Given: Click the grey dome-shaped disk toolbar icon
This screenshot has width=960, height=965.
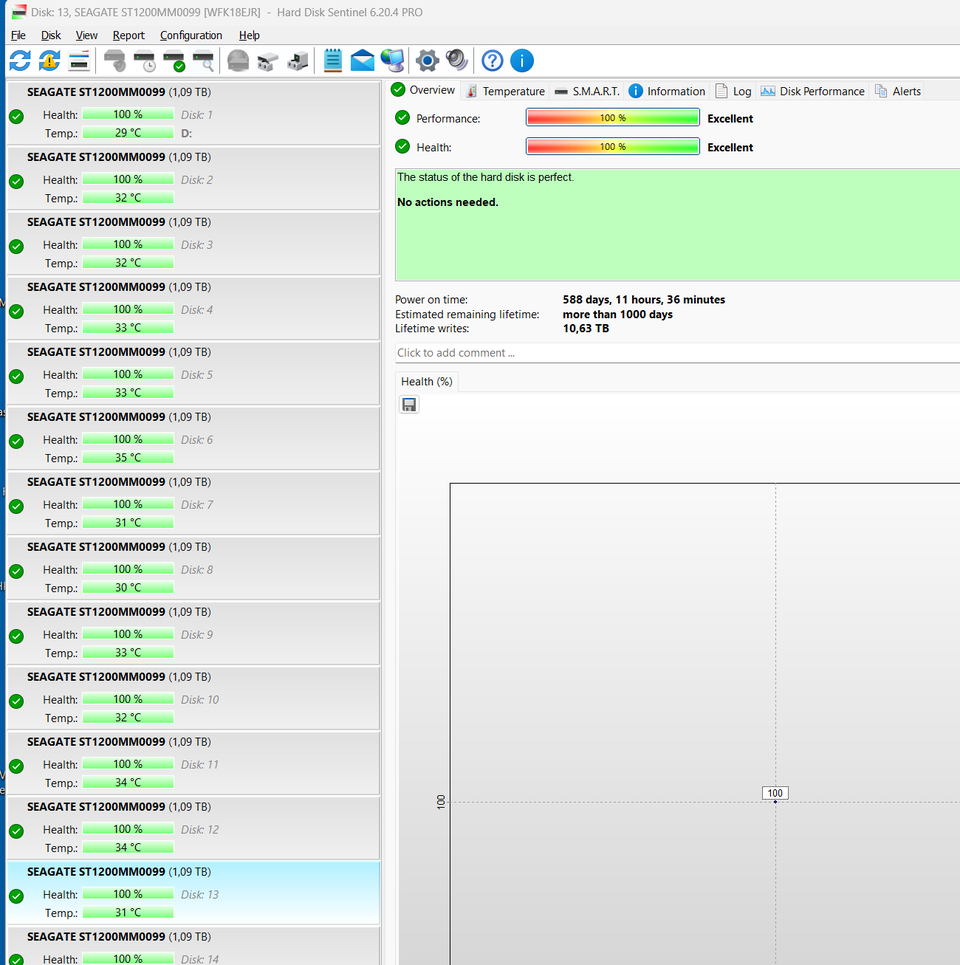Looking at the screenshot, I should coord(238,61).
